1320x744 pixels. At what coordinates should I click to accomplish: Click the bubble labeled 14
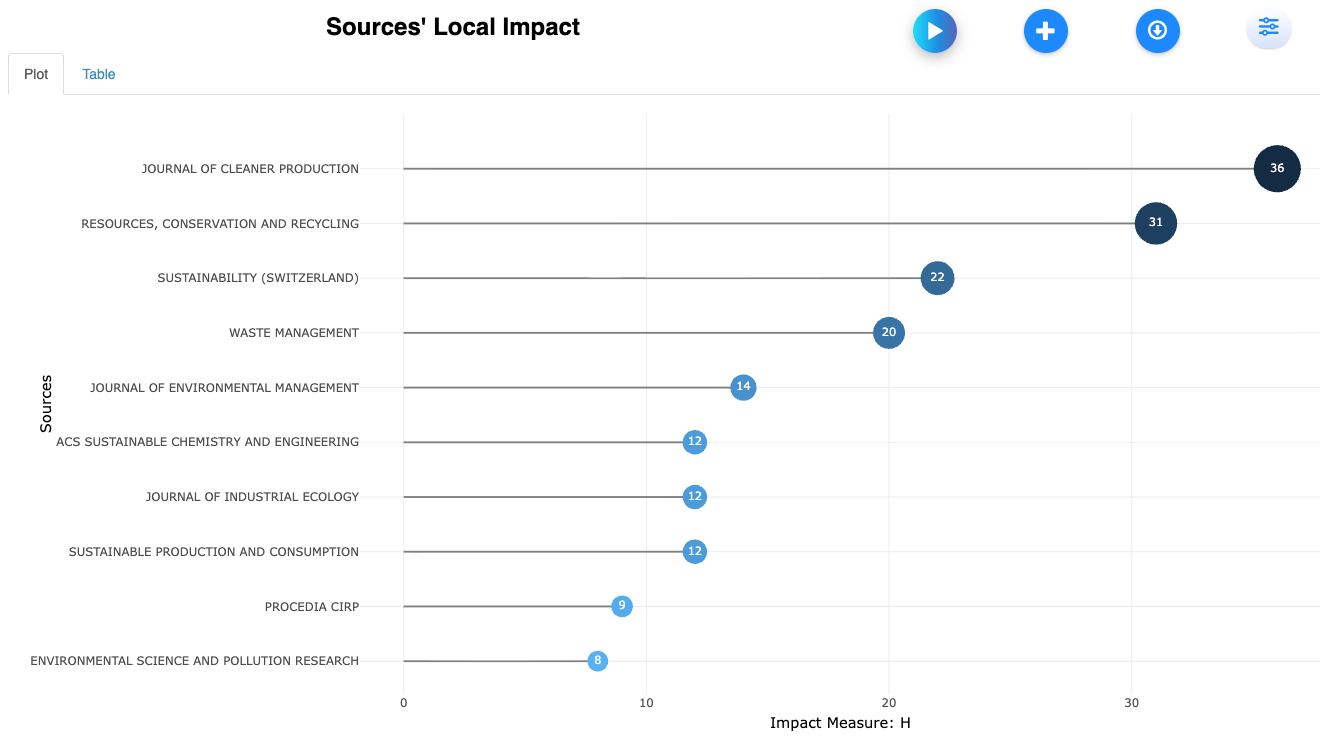pos(743,387)
